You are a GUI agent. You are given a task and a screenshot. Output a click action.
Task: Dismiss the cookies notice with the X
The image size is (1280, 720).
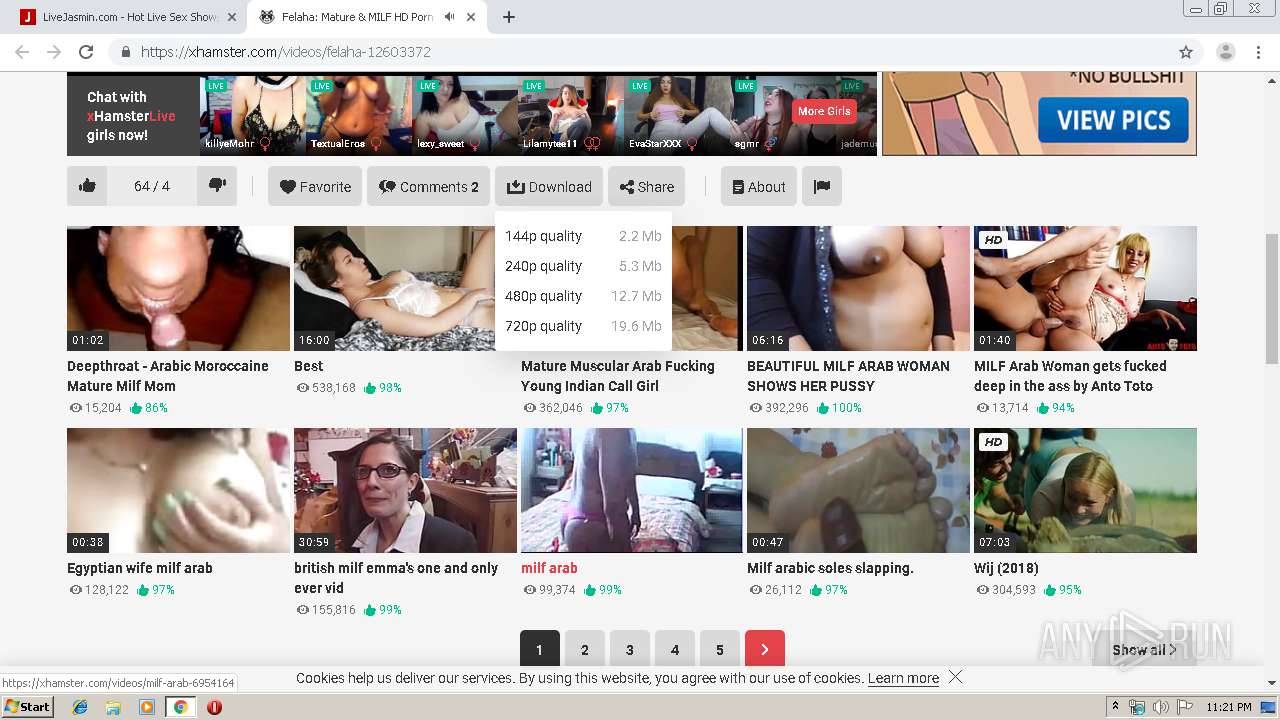[955, 677]
